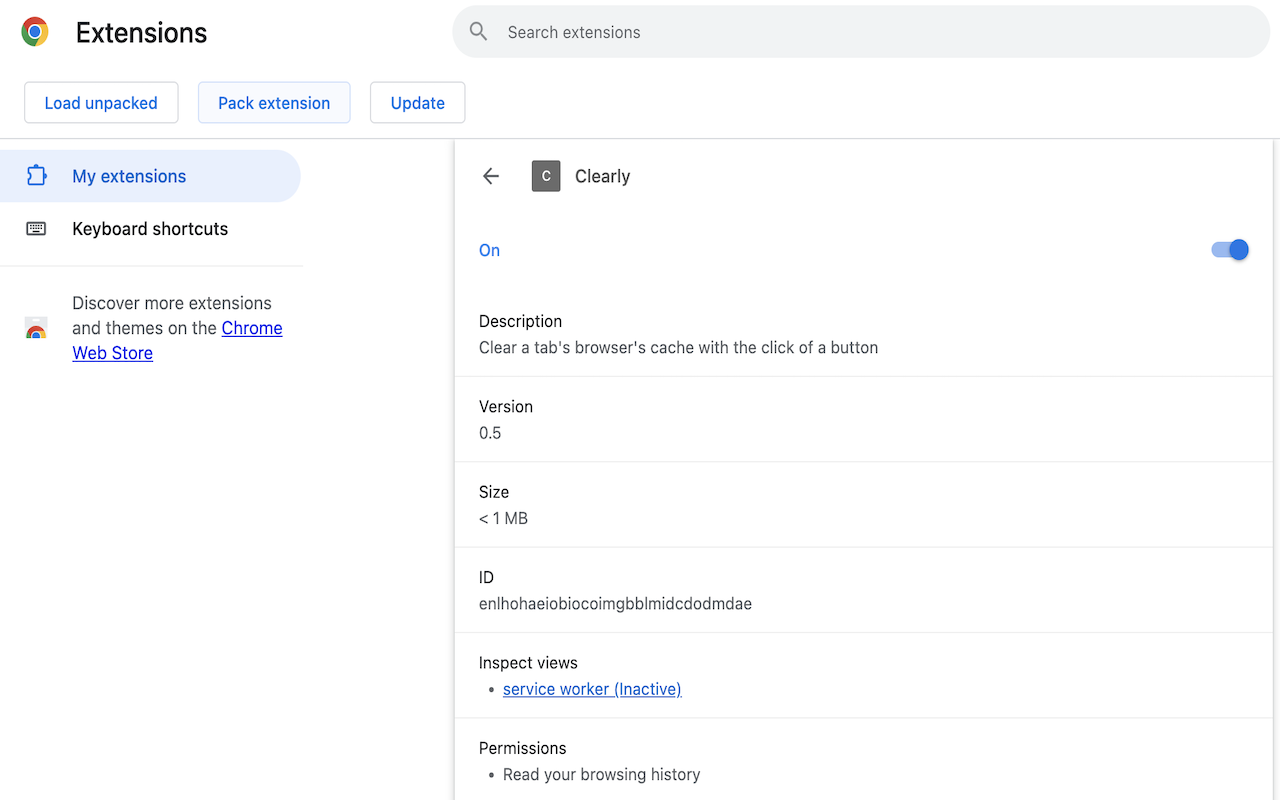Click the puzzle-piece My extensions icon
This screenshot has width=1280, height=800.
37,175
